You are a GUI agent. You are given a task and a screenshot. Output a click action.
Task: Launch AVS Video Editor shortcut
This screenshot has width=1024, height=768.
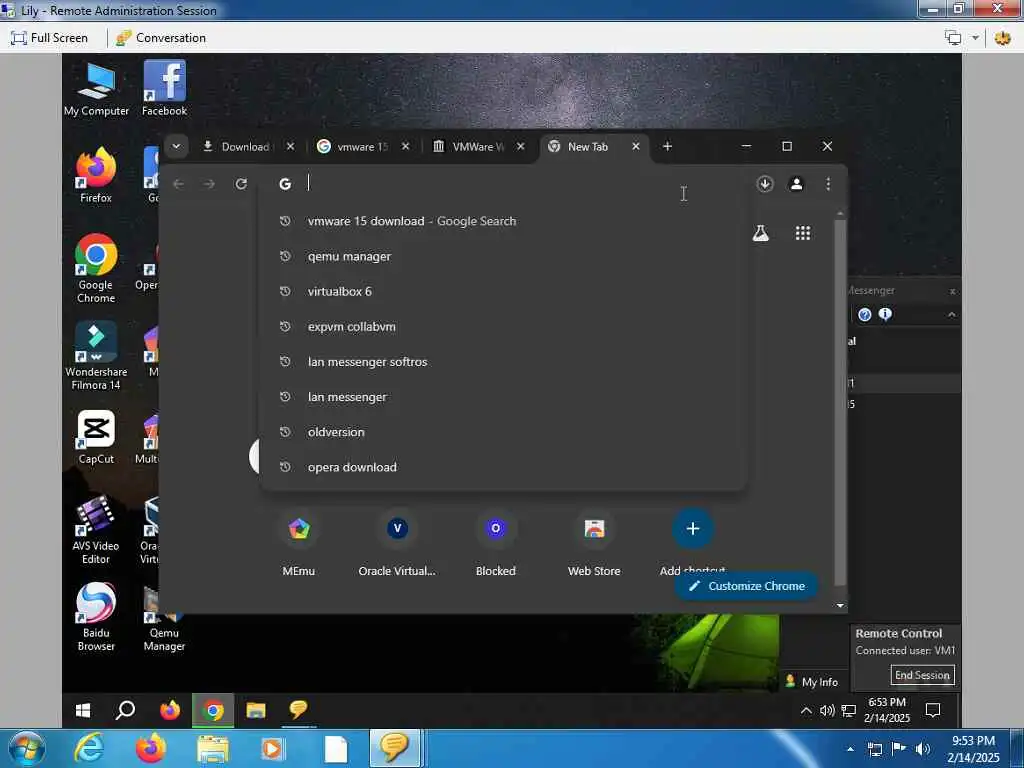click(x=96, y=530)
